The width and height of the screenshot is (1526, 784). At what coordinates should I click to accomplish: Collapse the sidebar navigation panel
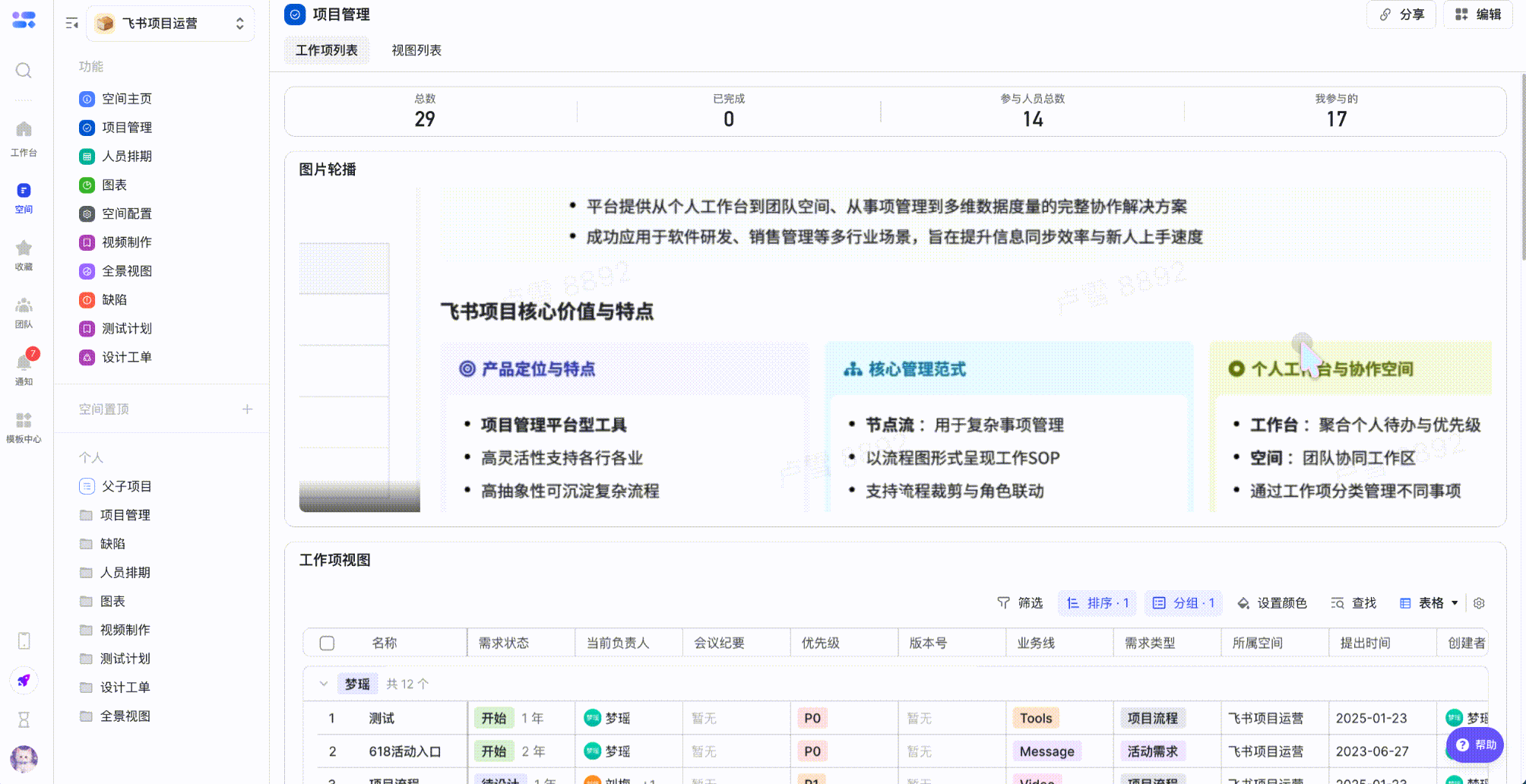point(72,24)
